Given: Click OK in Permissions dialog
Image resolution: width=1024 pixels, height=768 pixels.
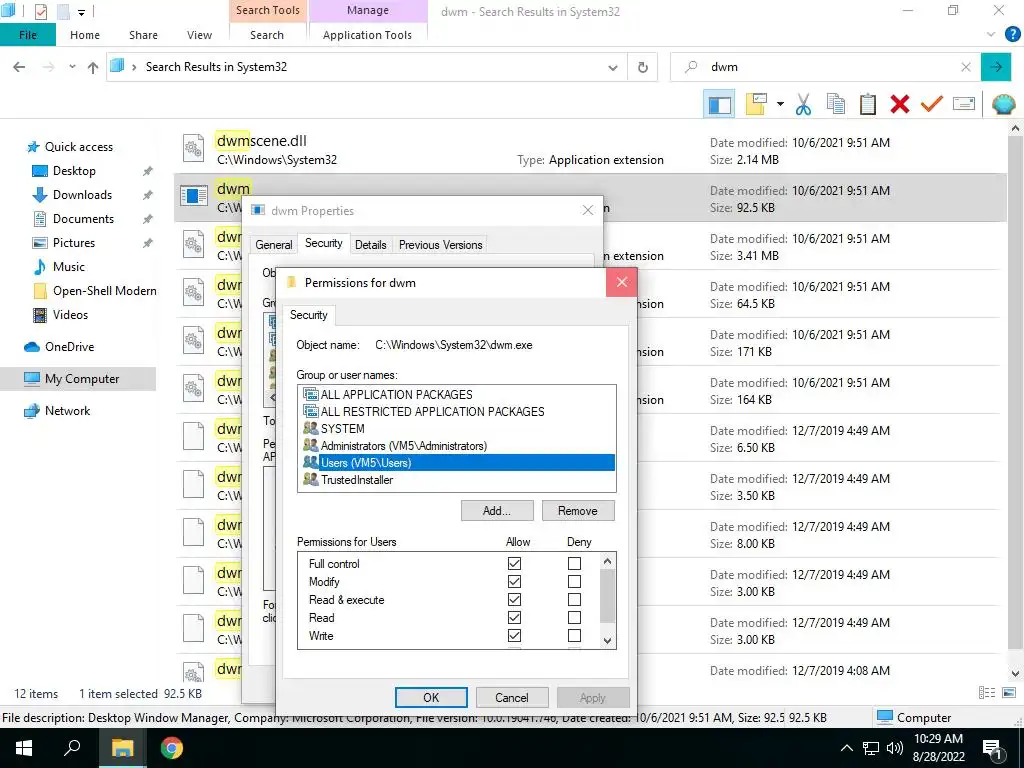Looking at the screenshot, I should 431,697.
